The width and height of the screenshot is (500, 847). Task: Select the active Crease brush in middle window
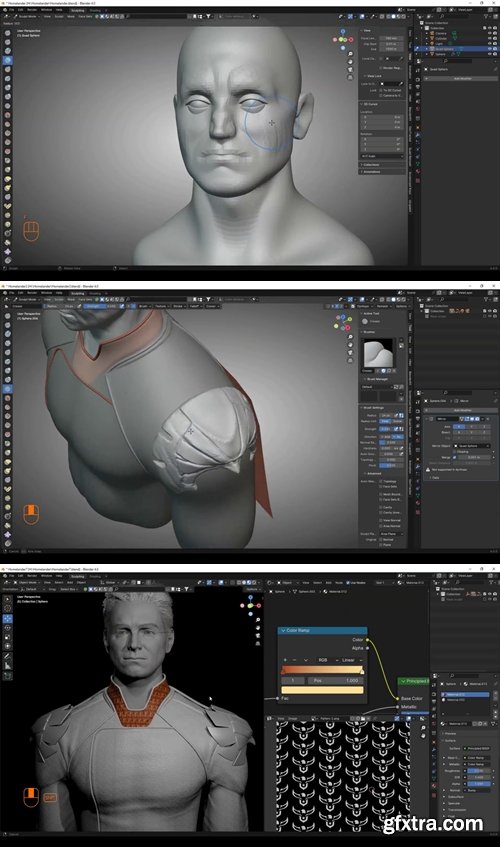[8, 388]
